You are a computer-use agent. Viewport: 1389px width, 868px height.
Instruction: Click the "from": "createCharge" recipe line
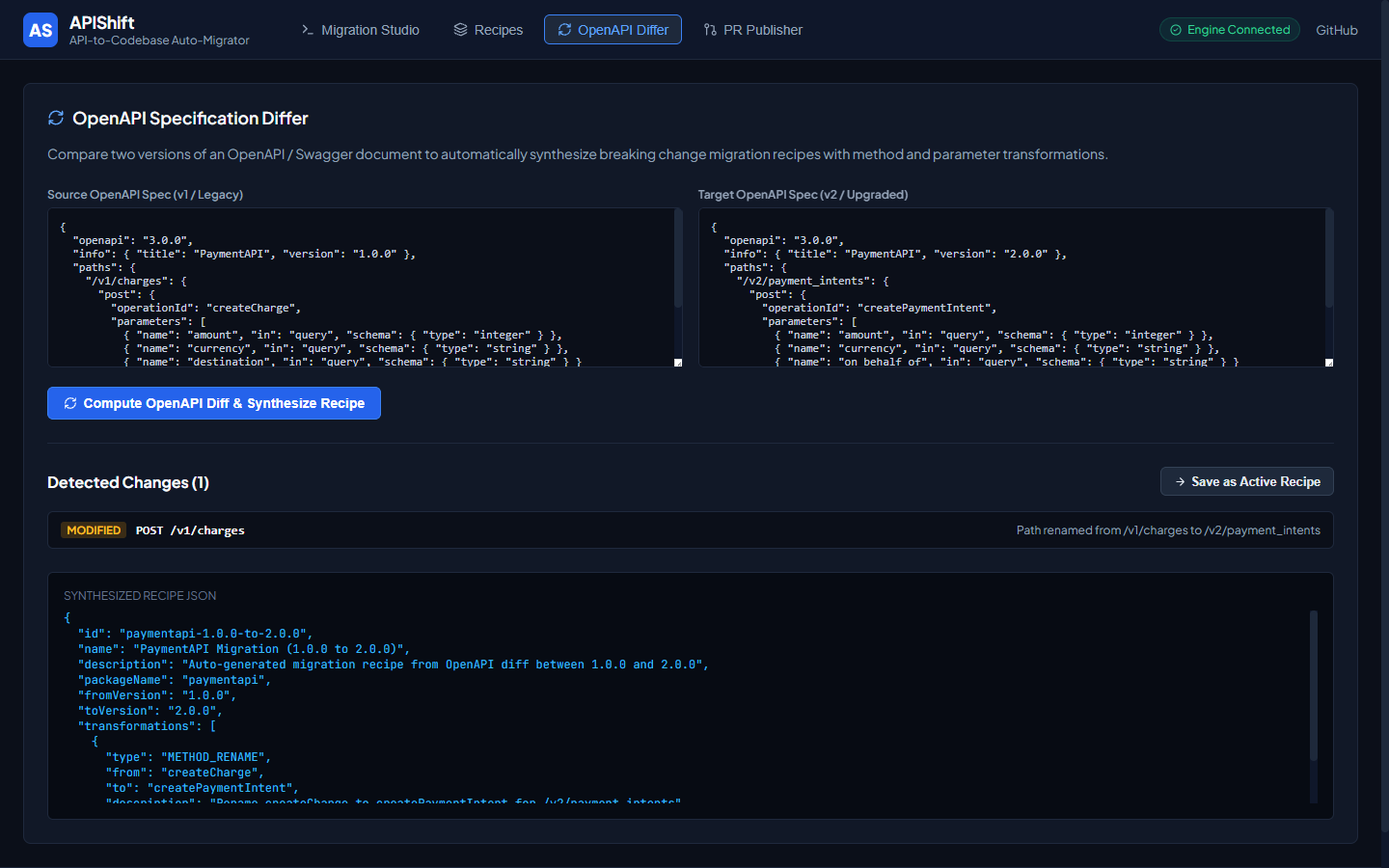point(185,773)
